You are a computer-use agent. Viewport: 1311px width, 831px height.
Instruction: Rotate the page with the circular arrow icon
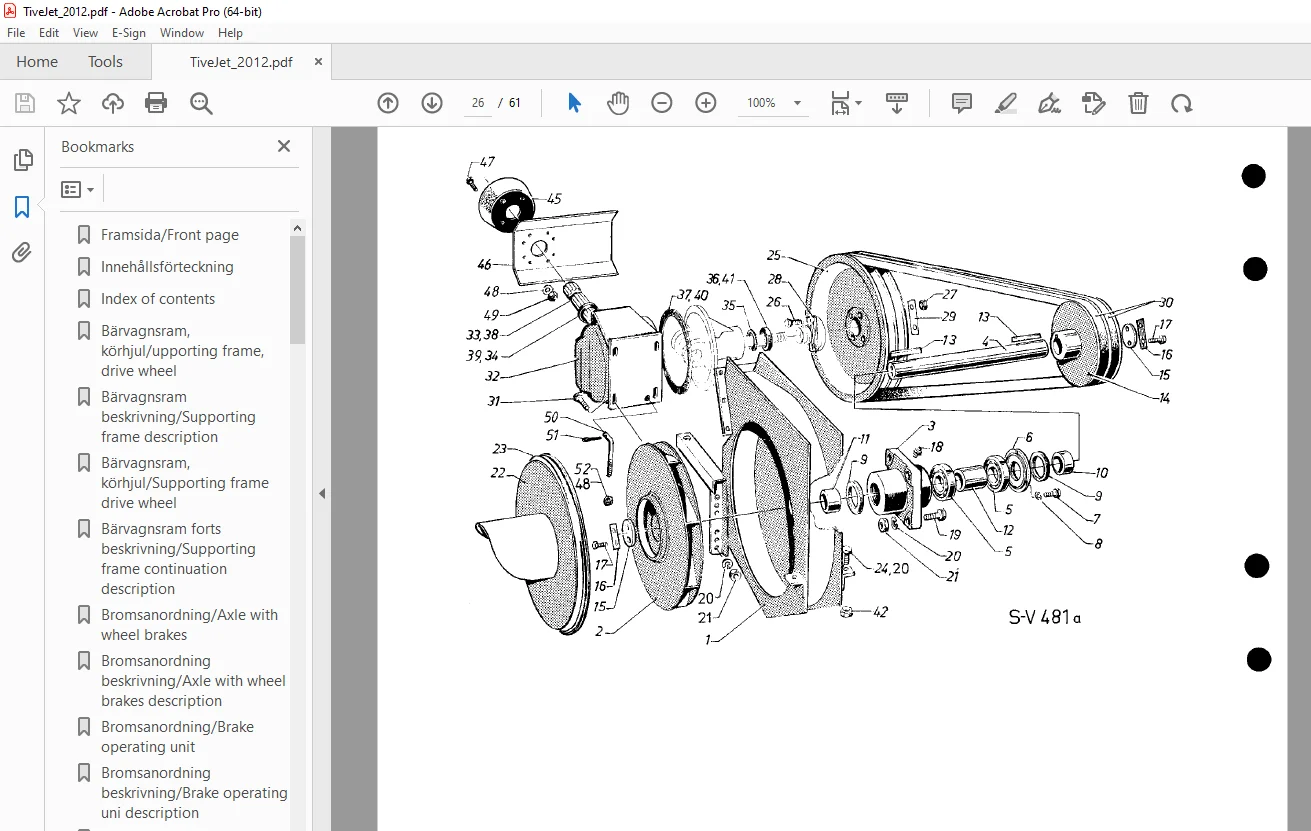(1182, 103)
